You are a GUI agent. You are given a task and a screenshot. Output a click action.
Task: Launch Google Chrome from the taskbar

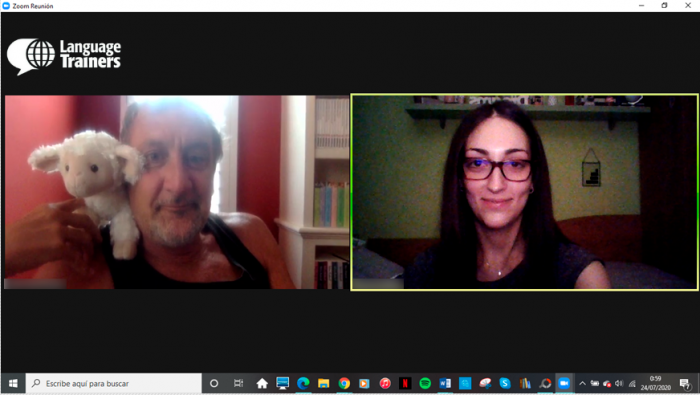pyautogui.click(x=344, y=383)
